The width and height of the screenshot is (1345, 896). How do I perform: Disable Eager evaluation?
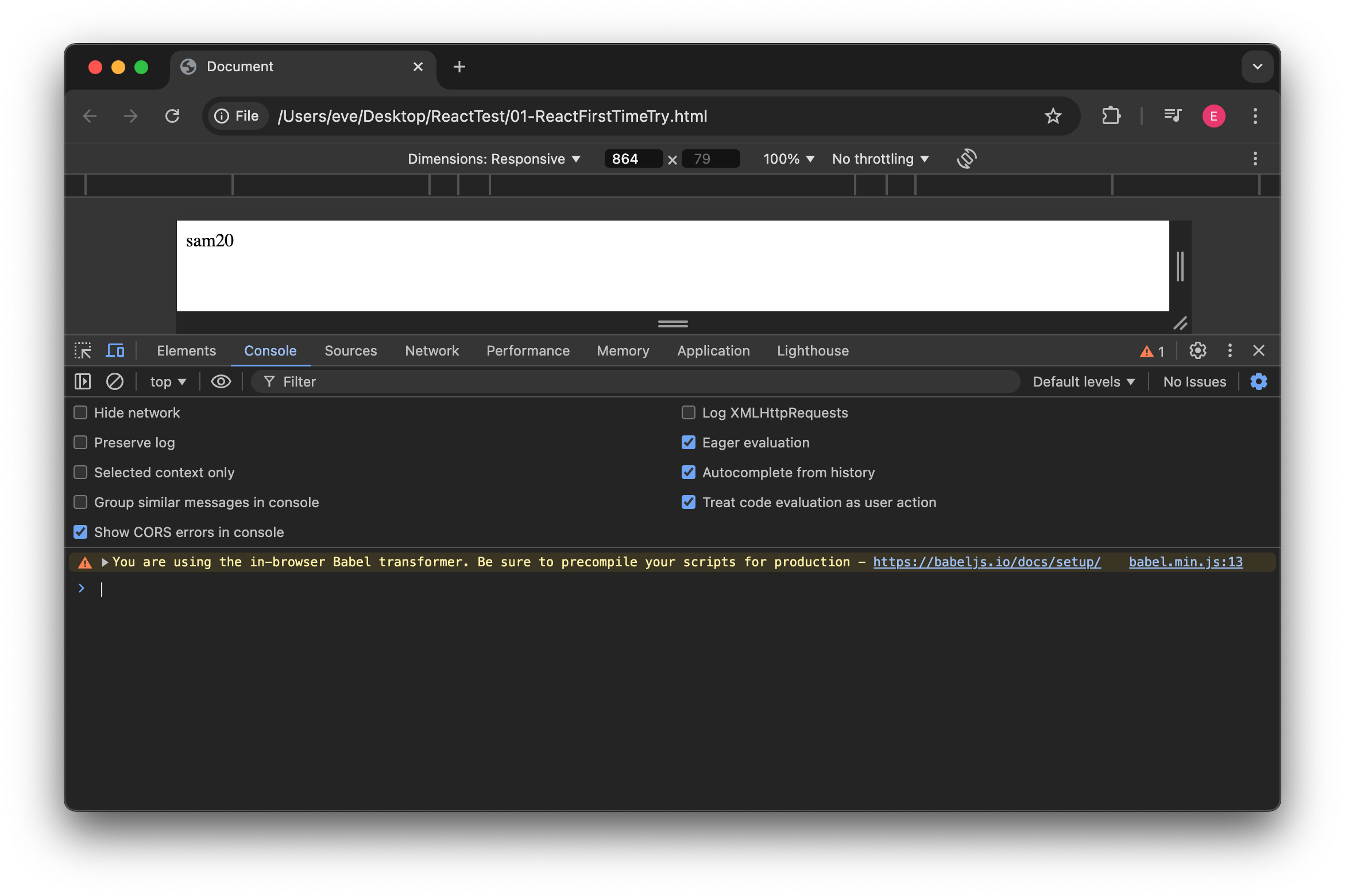pyautogui.click(x=689, y=442)
